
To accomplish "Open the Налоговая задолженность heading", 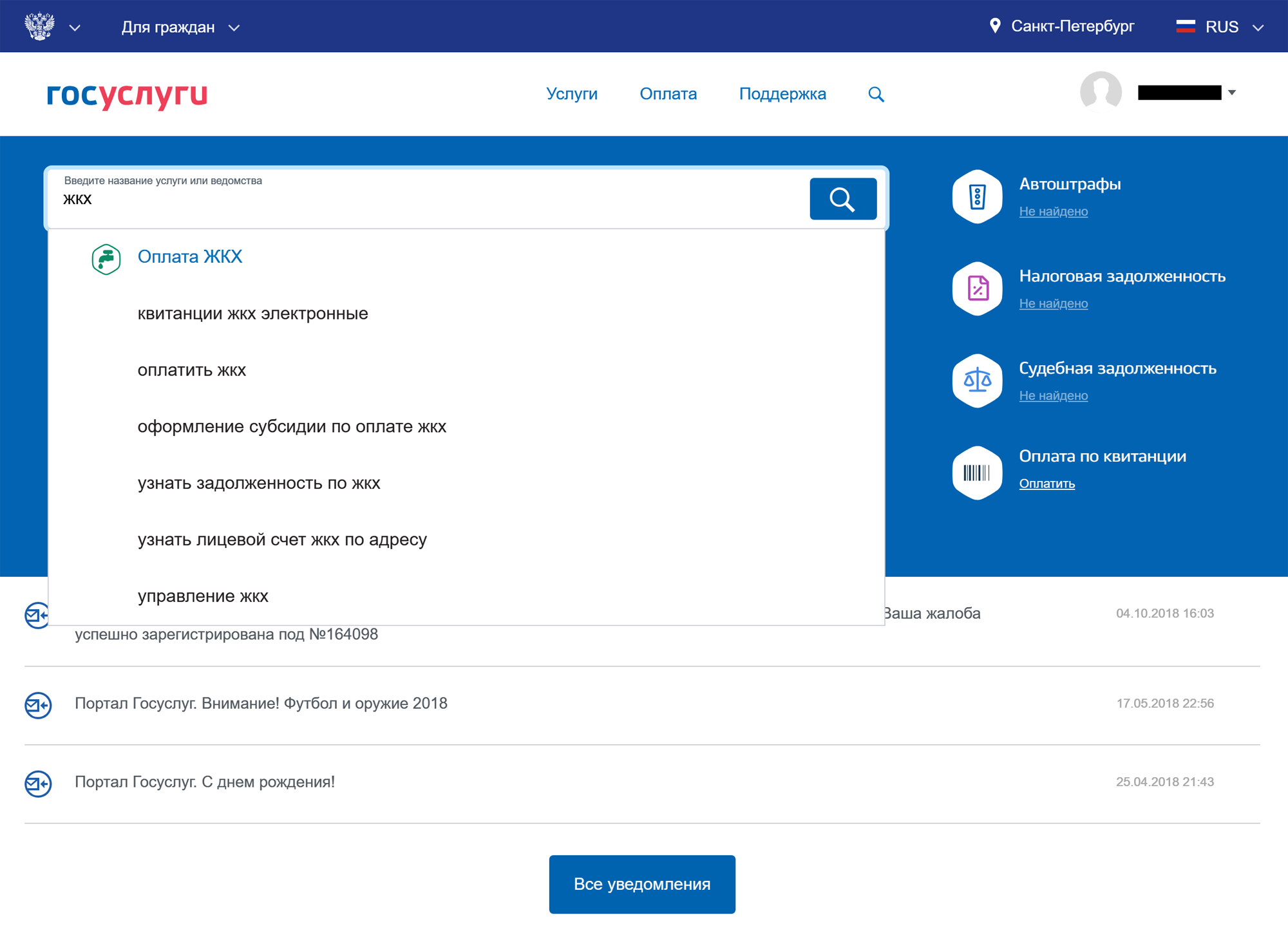I will pyautogui.click(x=1122, y=276).
